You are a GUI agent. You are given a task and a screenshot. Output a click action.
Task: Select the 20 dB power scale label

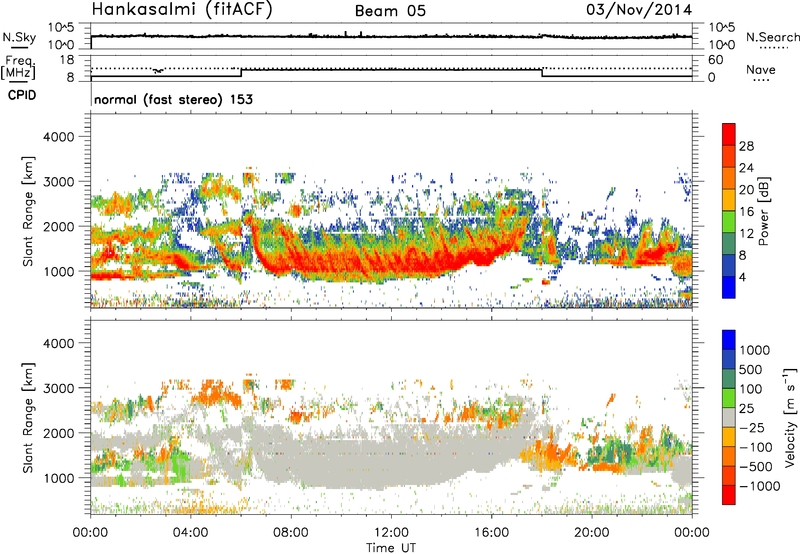(x=746, y=190)
